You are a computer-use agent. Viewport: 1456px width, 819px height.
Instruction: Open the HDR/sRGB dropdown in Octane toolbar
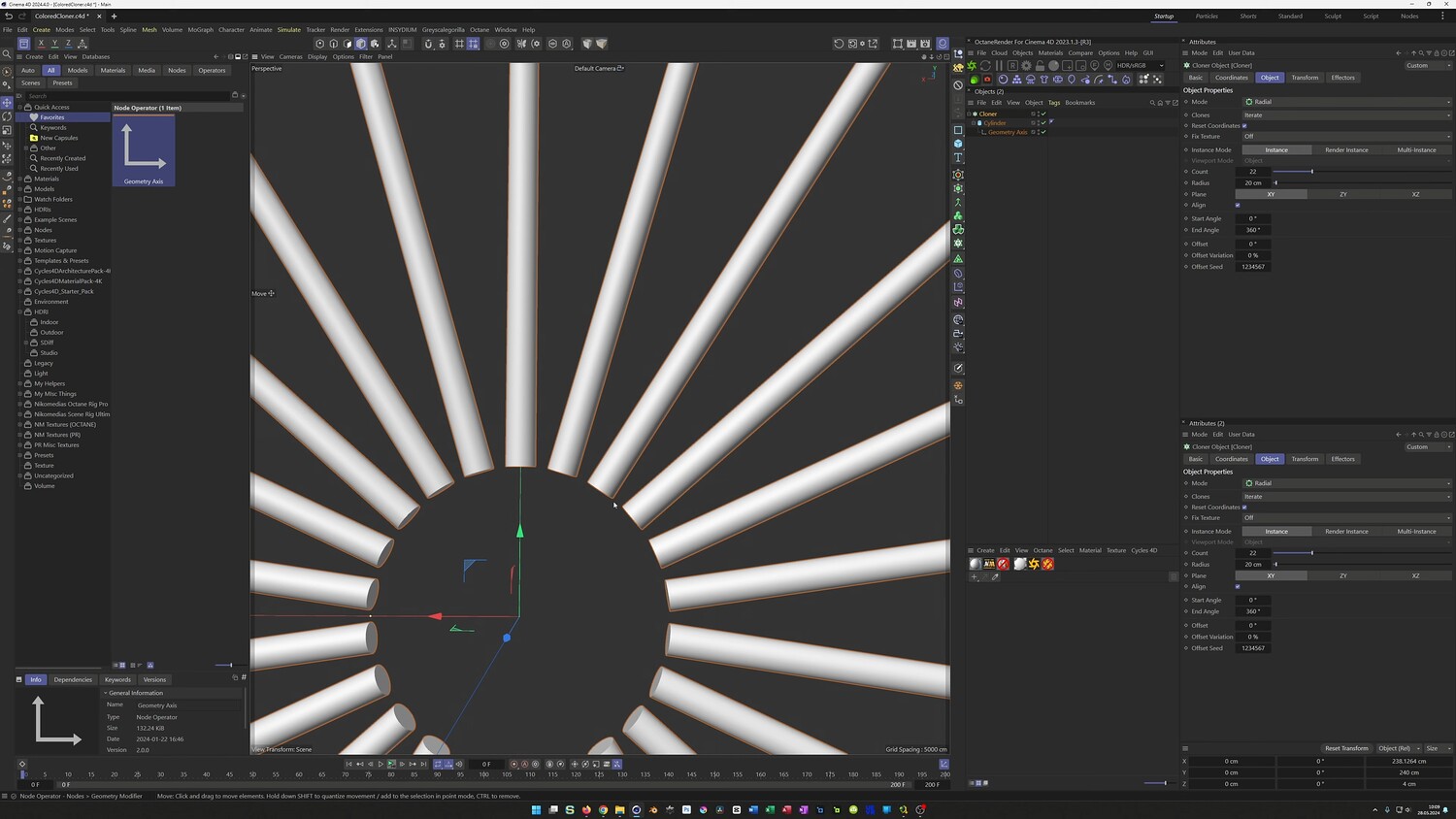click(1140, 66)
